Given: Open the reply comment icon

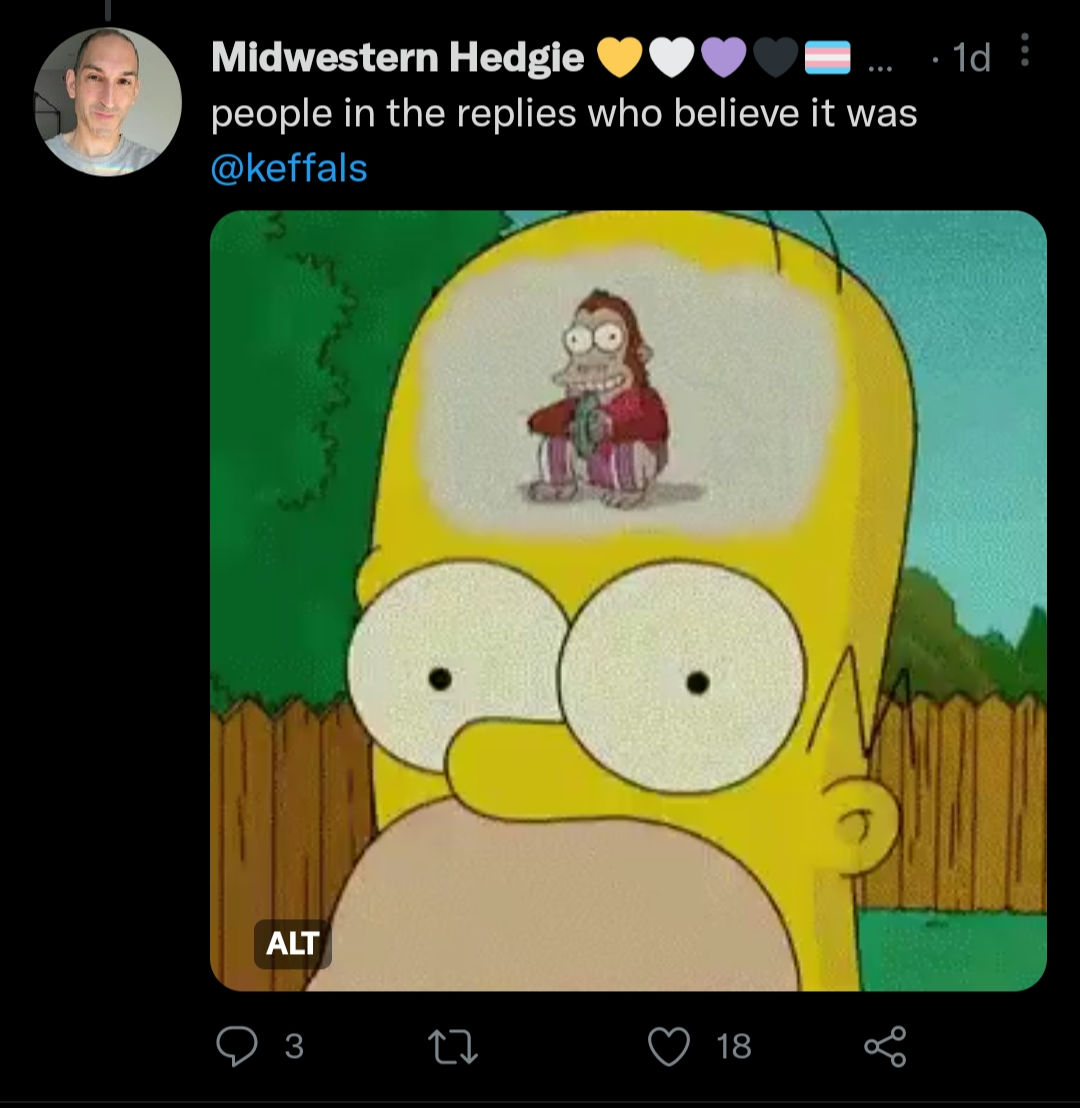Looking at the screenshot, I should pyautogui.click(x=237, y=1046).
